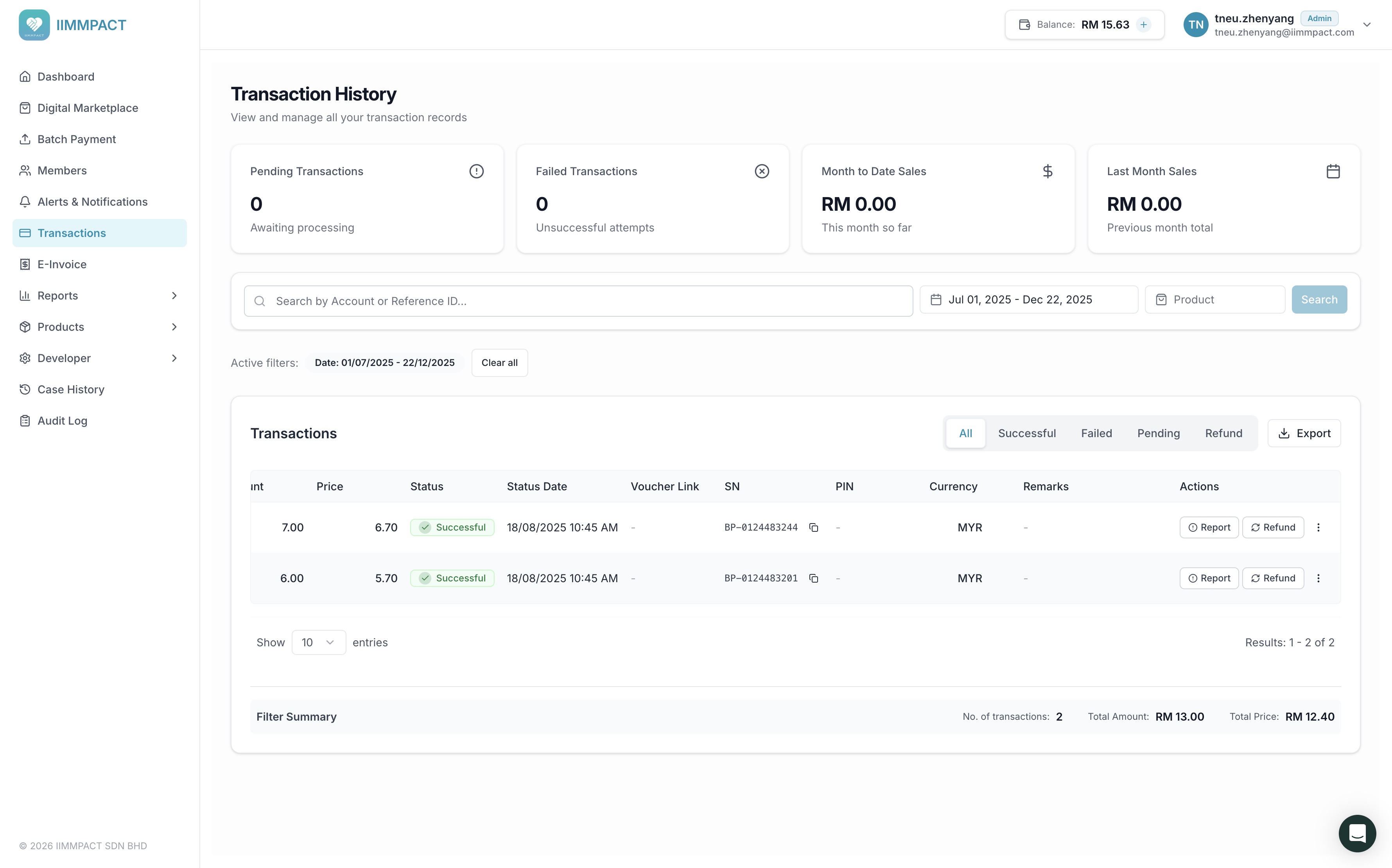This screenshot has width=1392, height=868.
Task: Expand the account menu for tneu.zhenyang
Action: tap(1367, 24)
